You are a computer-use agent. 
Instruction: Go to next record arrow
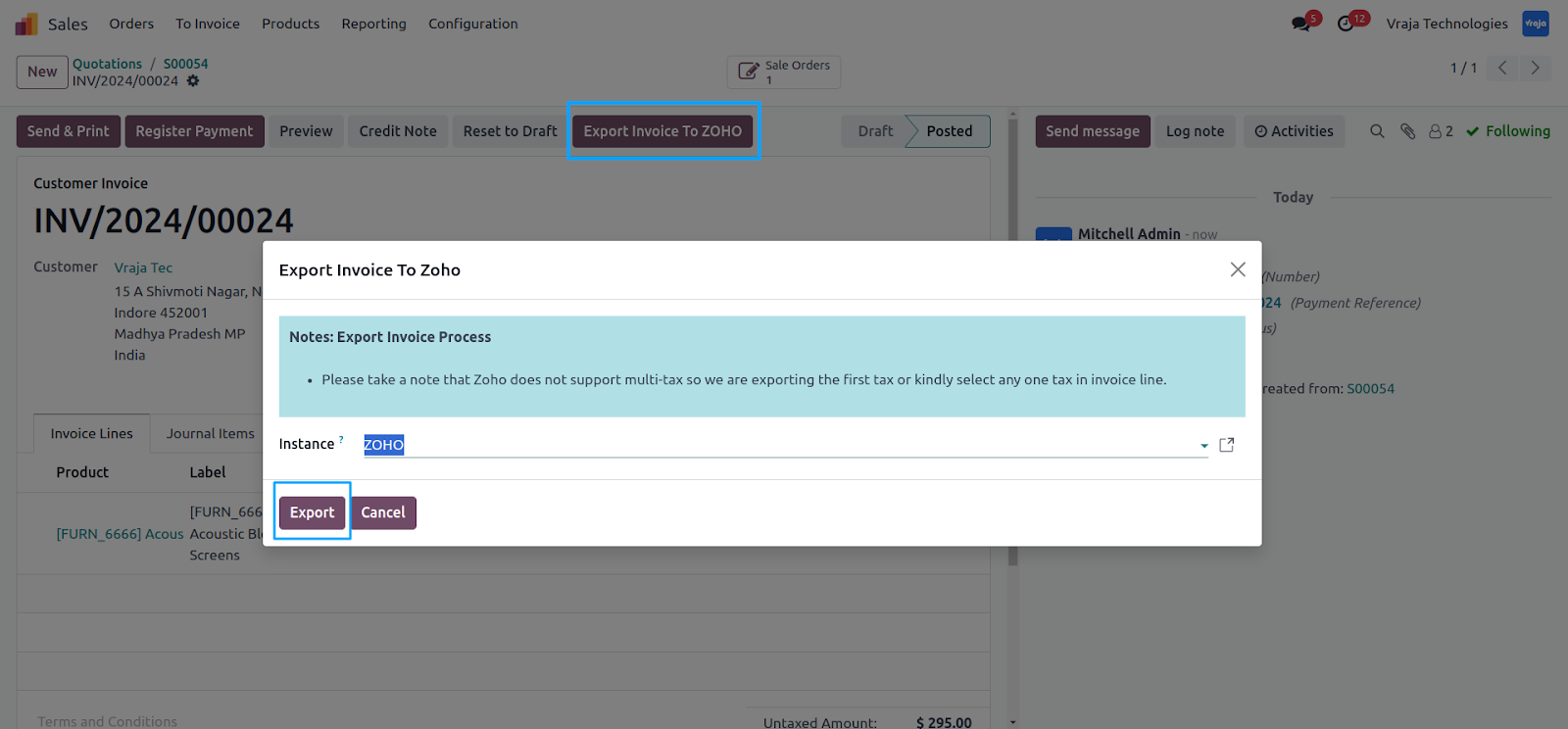1535,68
